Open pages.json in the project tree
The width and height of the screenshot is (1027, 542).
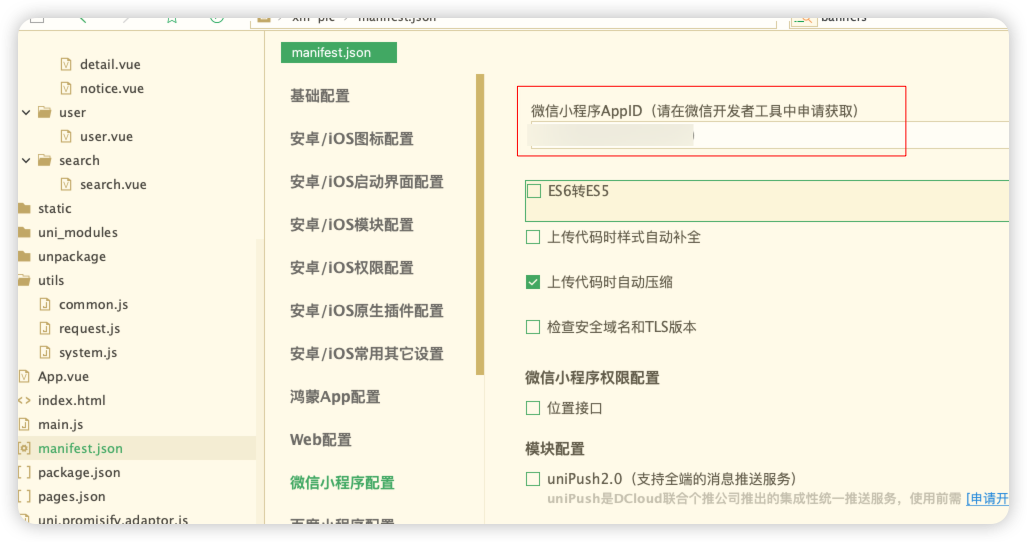[x=71, y=496]
